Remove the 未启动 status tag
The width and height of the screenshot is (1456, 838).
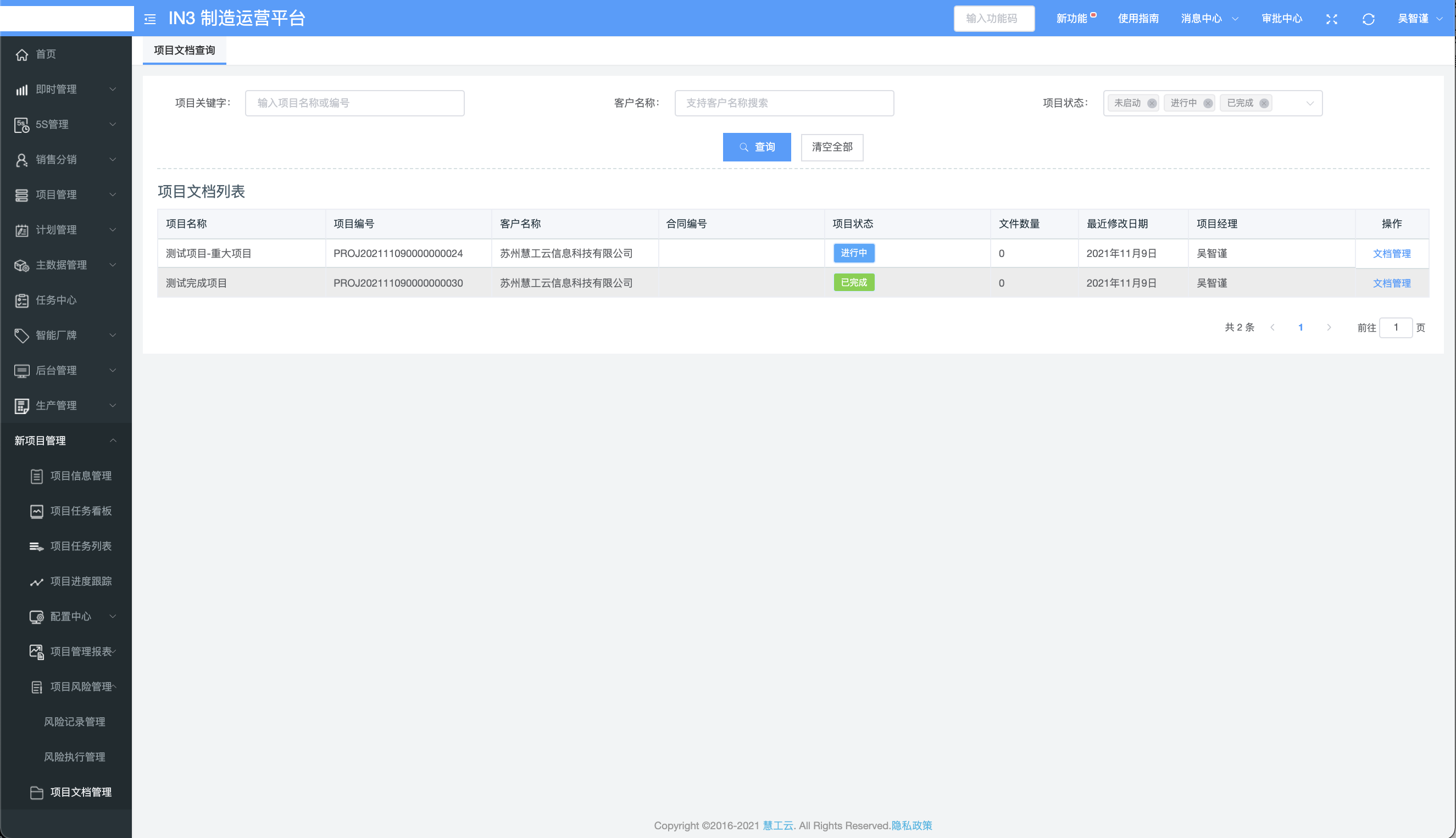click(x=1152, y=104)
